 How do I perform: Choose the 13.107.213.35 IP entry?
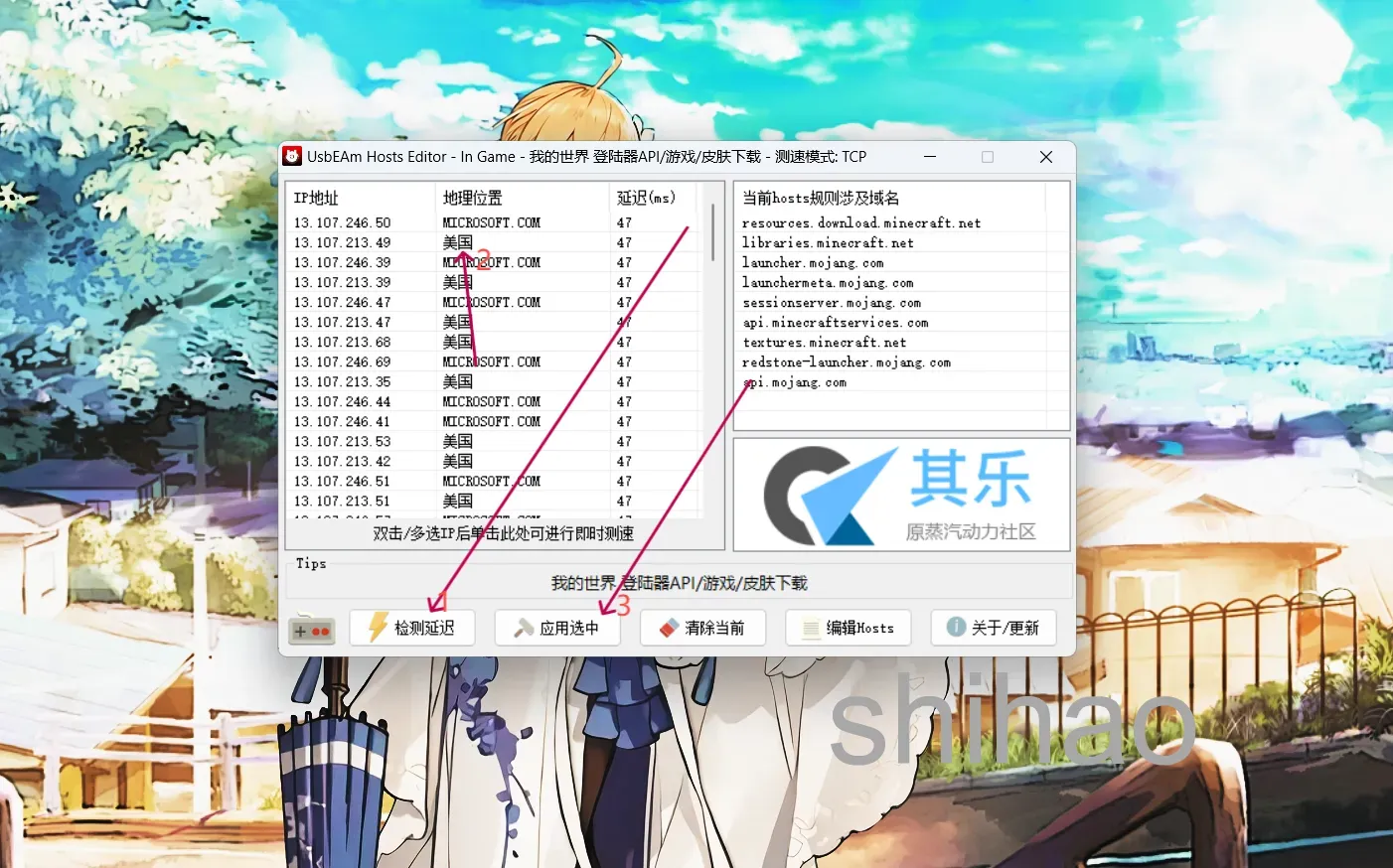tap(343, 382)
